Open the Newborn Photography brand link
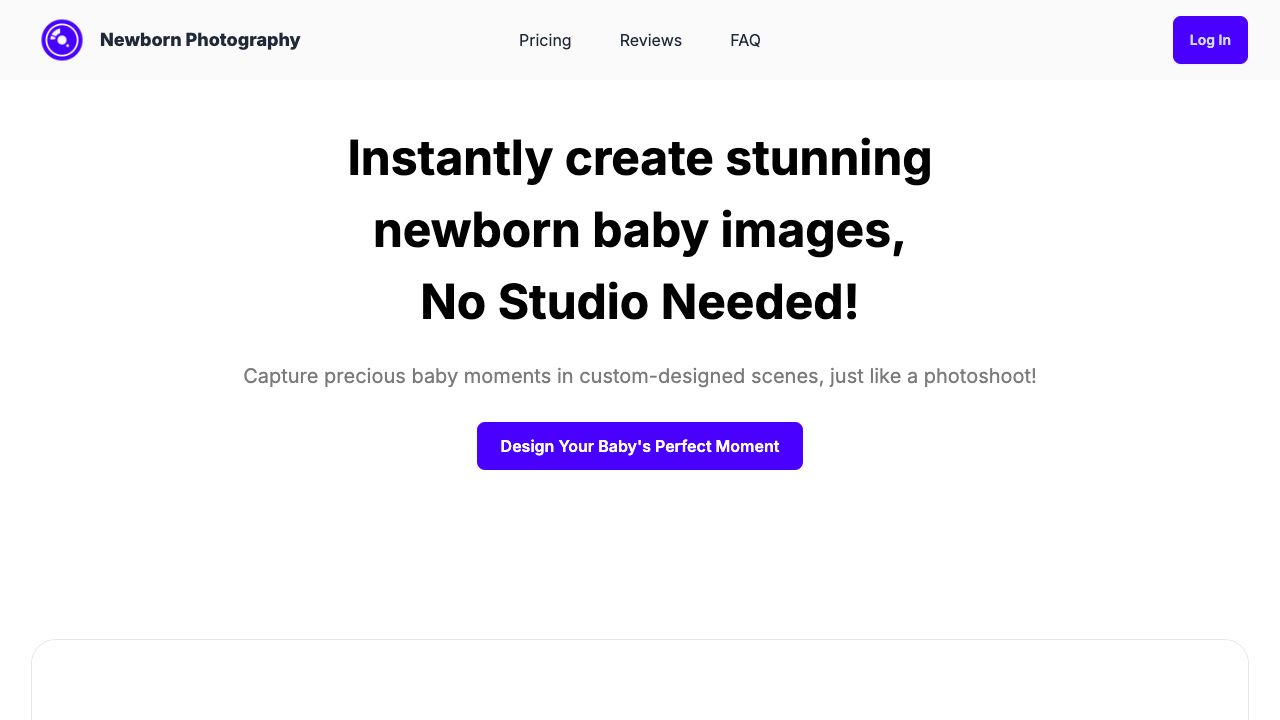 [200, 40]
